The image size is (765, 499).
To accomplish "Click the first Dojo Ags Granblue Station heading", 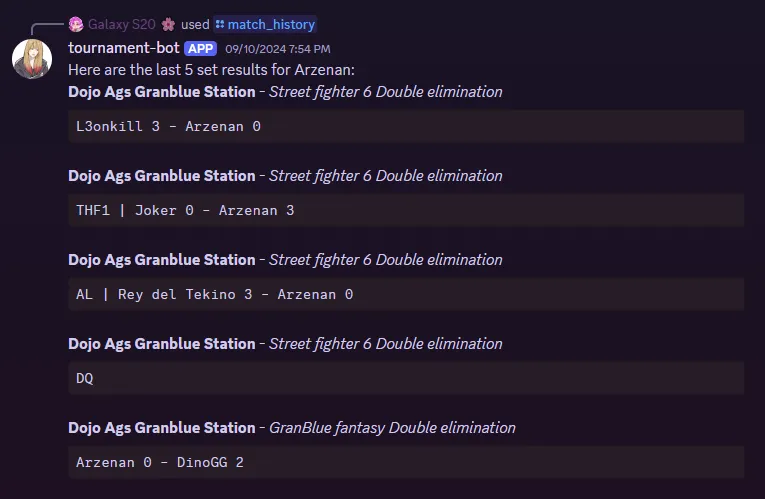I will [x=161, y=92].
